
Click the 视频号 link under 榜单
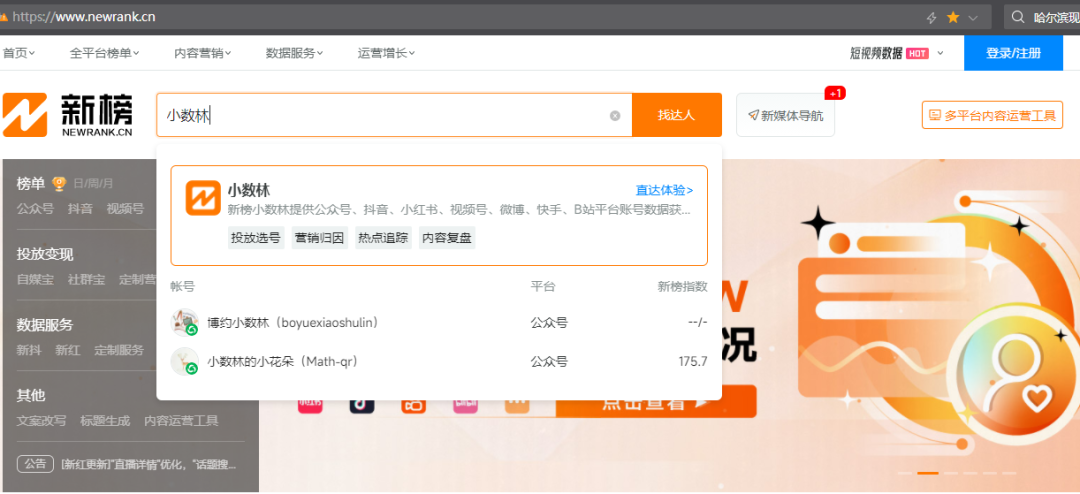tap(125, 209)
